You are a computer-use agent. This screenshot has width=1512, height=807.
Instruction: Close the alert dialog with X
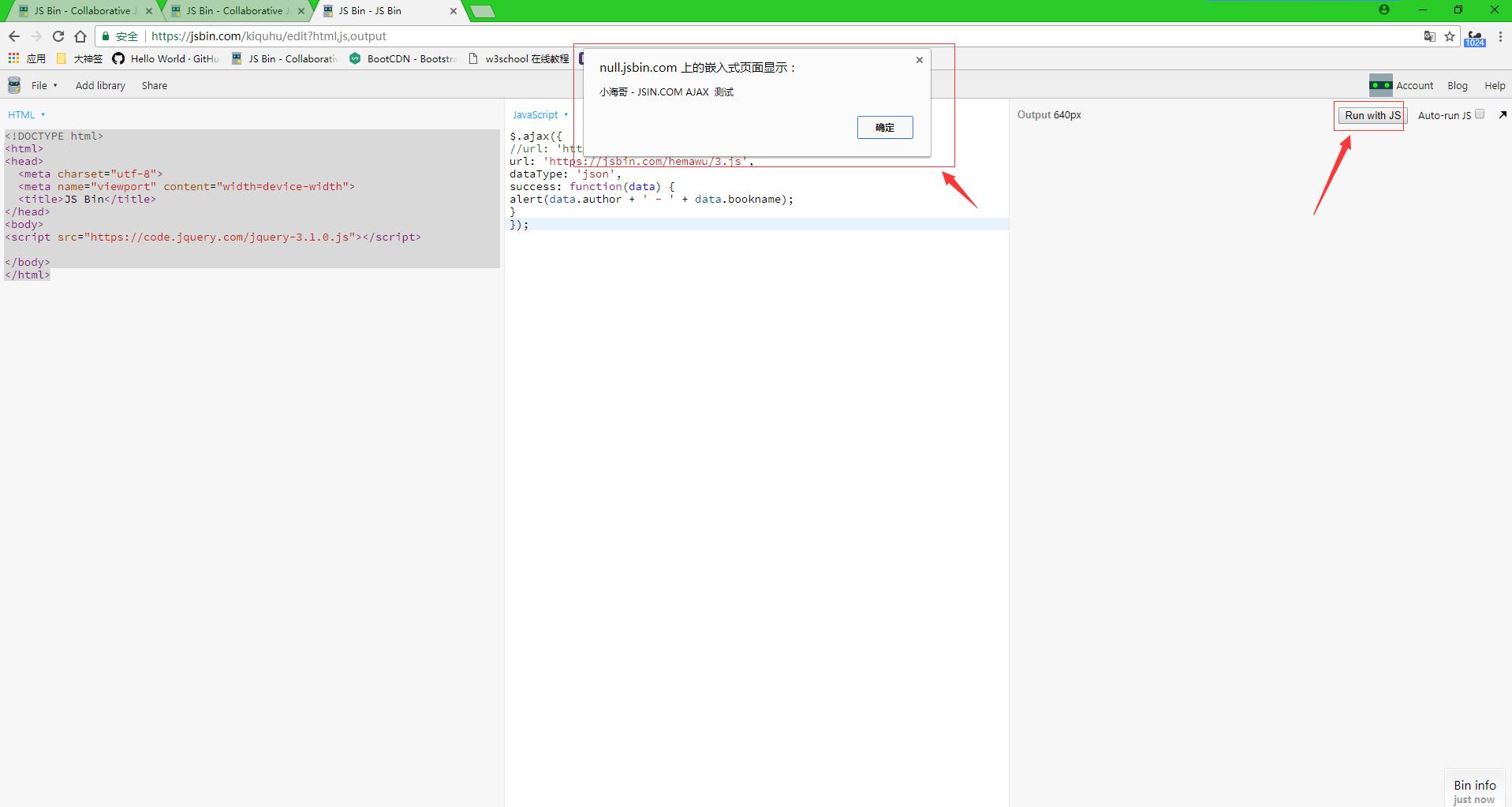(x=919, y=60)
